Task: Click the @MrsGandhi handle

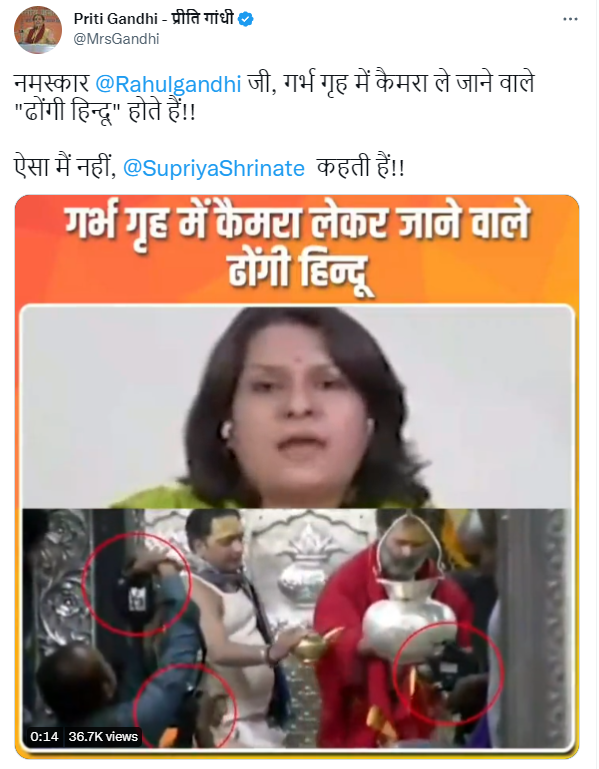Action: coord(116,39)
